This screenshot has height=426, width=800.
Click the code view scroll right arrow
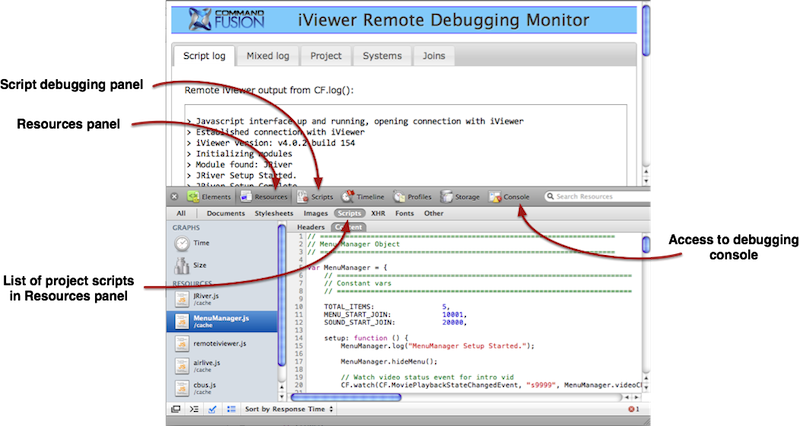pos(637,397)
